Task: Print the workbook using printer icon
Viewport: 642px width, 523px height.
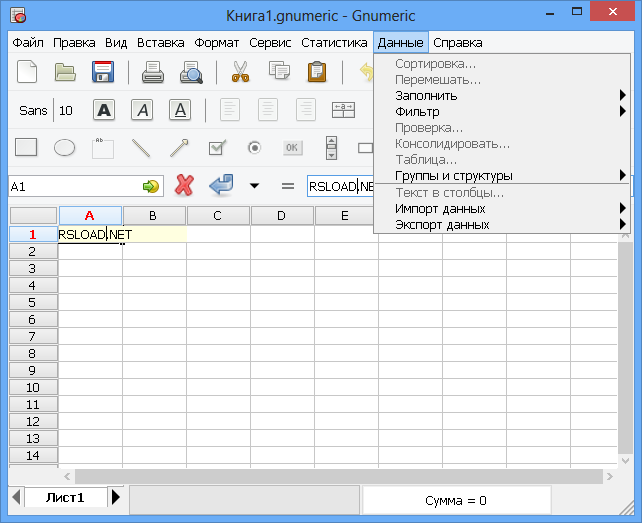Action: (x=153, y=72)
